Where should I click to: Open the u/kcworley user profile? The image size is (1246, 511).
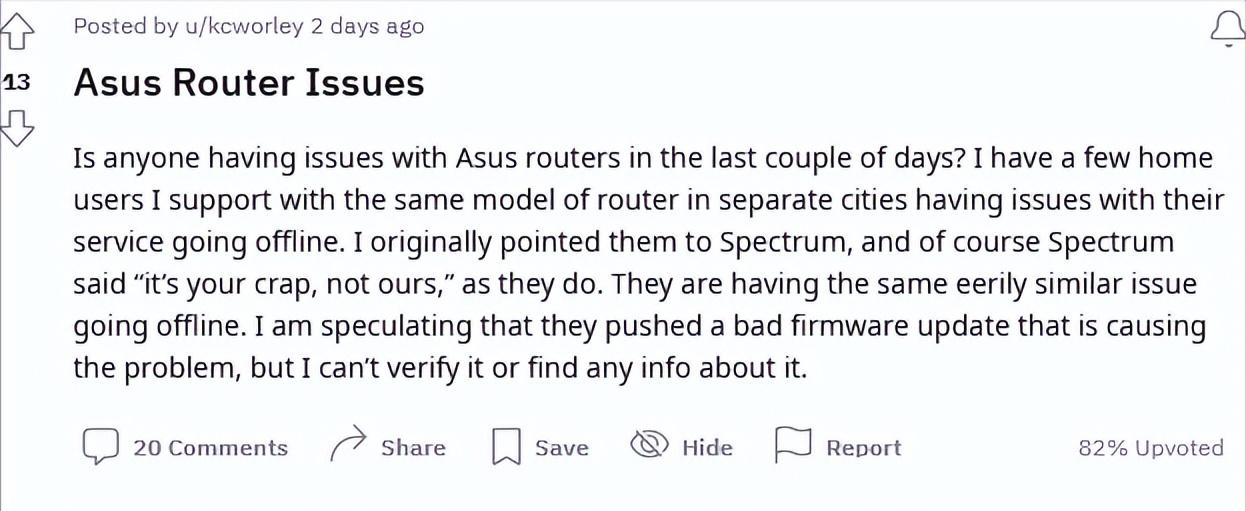243,27
